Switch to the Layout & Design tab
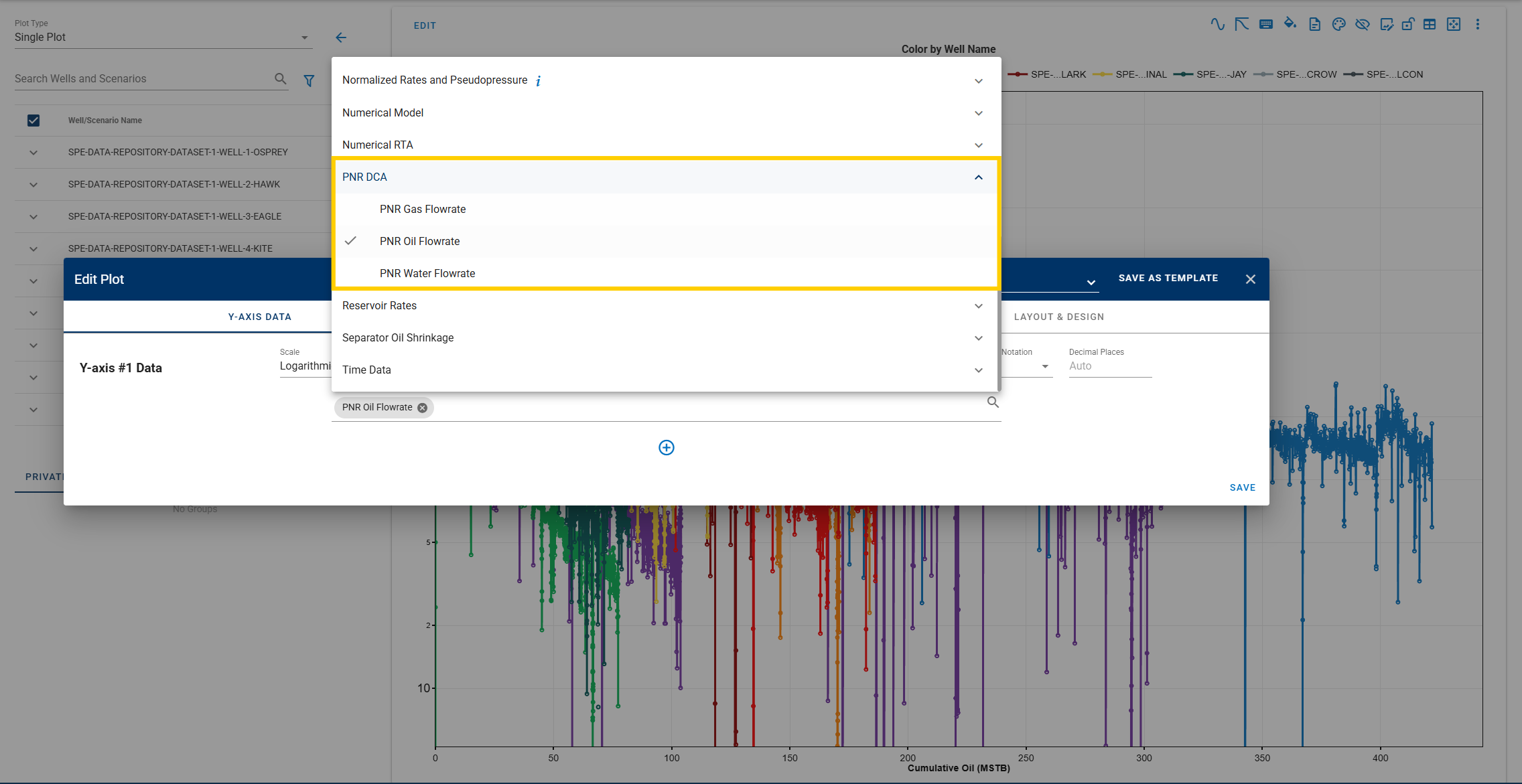This screenshot has width=1522, height=784. [1058, 317]
